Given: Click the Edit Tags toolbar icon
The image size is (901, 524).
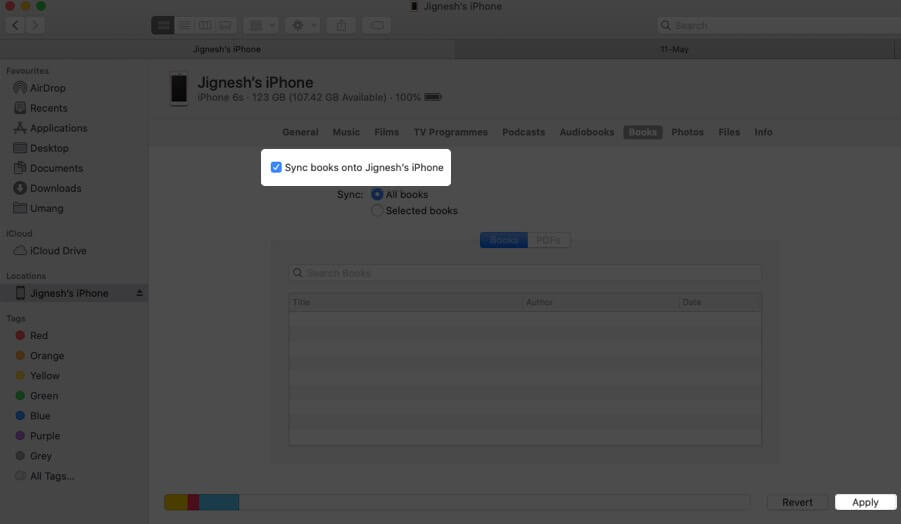Looking at the screenshot, I should (x=377, y=25).
